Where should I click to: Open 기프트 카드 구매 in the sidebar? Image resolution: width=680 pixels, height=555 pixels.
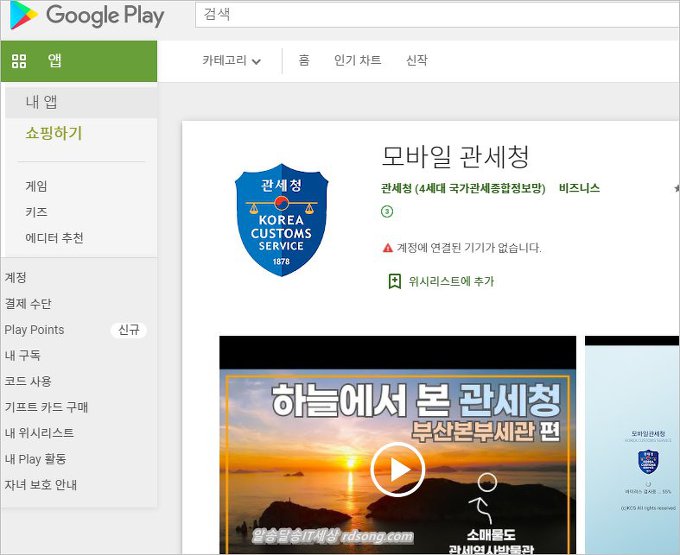tap(46, 407)
